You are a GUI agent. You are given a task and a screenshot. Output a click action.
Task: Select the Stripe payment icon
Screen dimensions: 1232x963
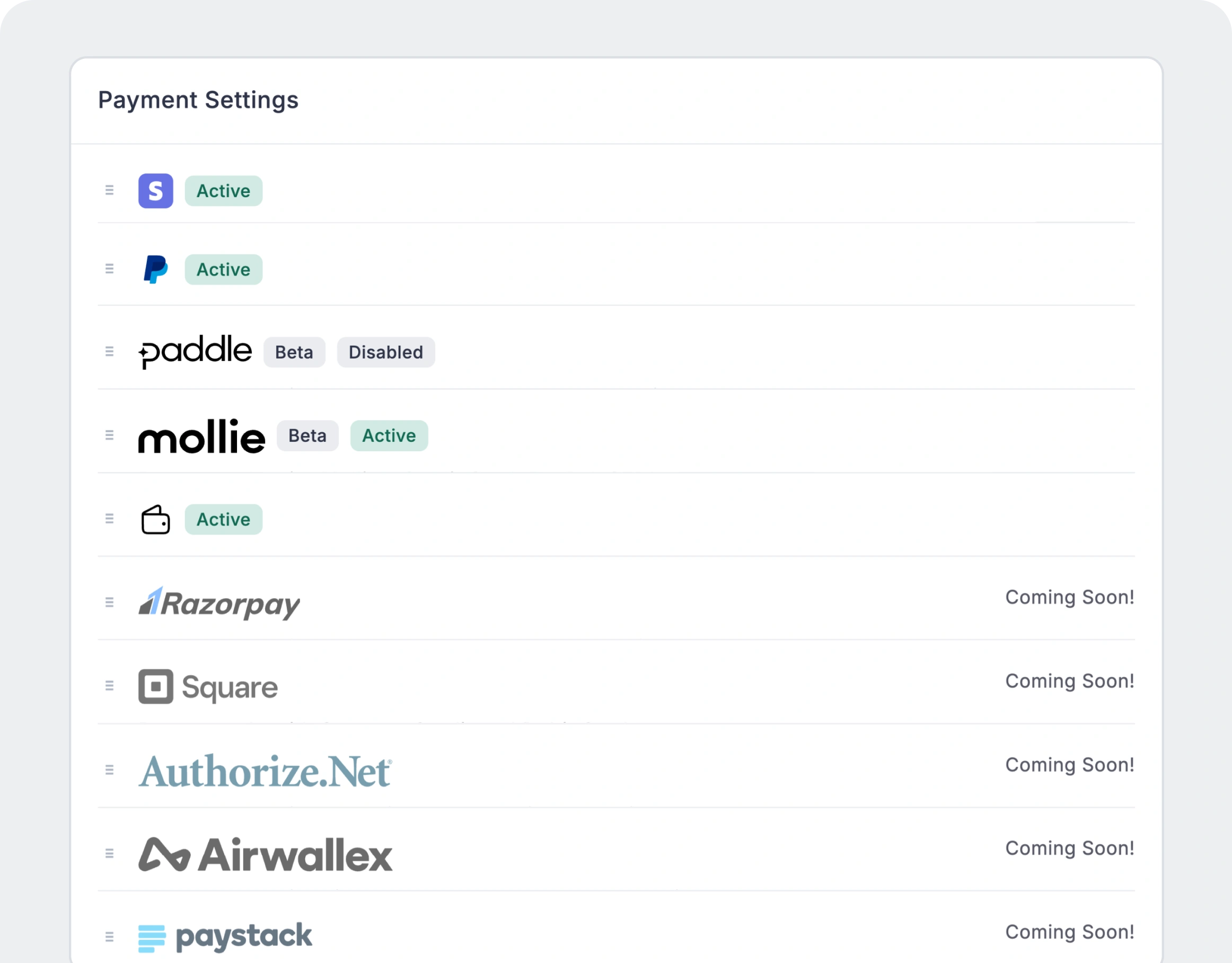tap(156, 191)
